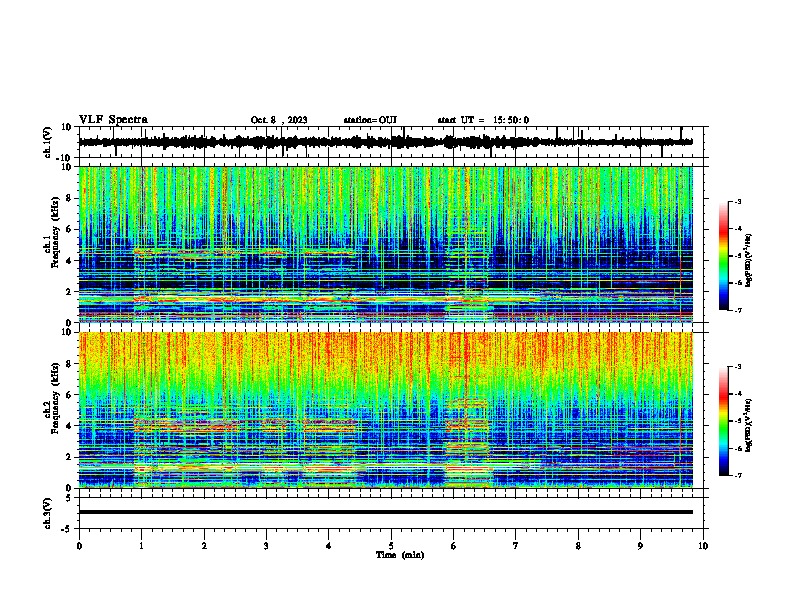792x612 pixels.
Task: Click the '-7' label on ch.2 color scale
Action: point(738,476)
